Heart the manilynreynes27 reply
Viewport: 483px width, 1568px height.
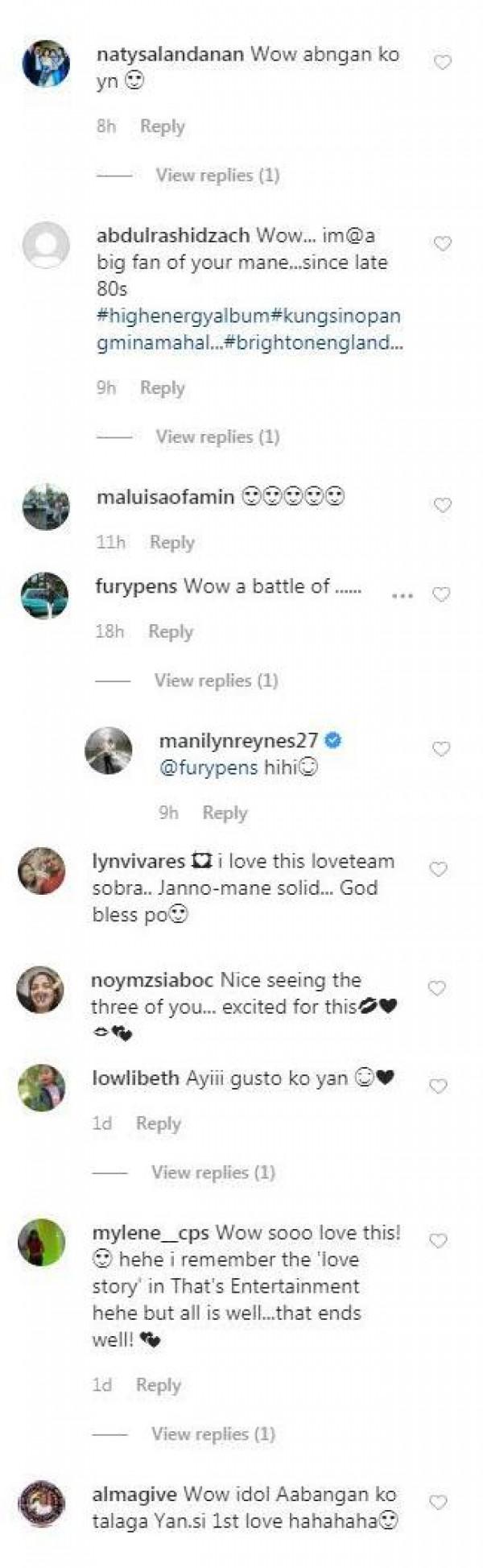tap(441, 749)
